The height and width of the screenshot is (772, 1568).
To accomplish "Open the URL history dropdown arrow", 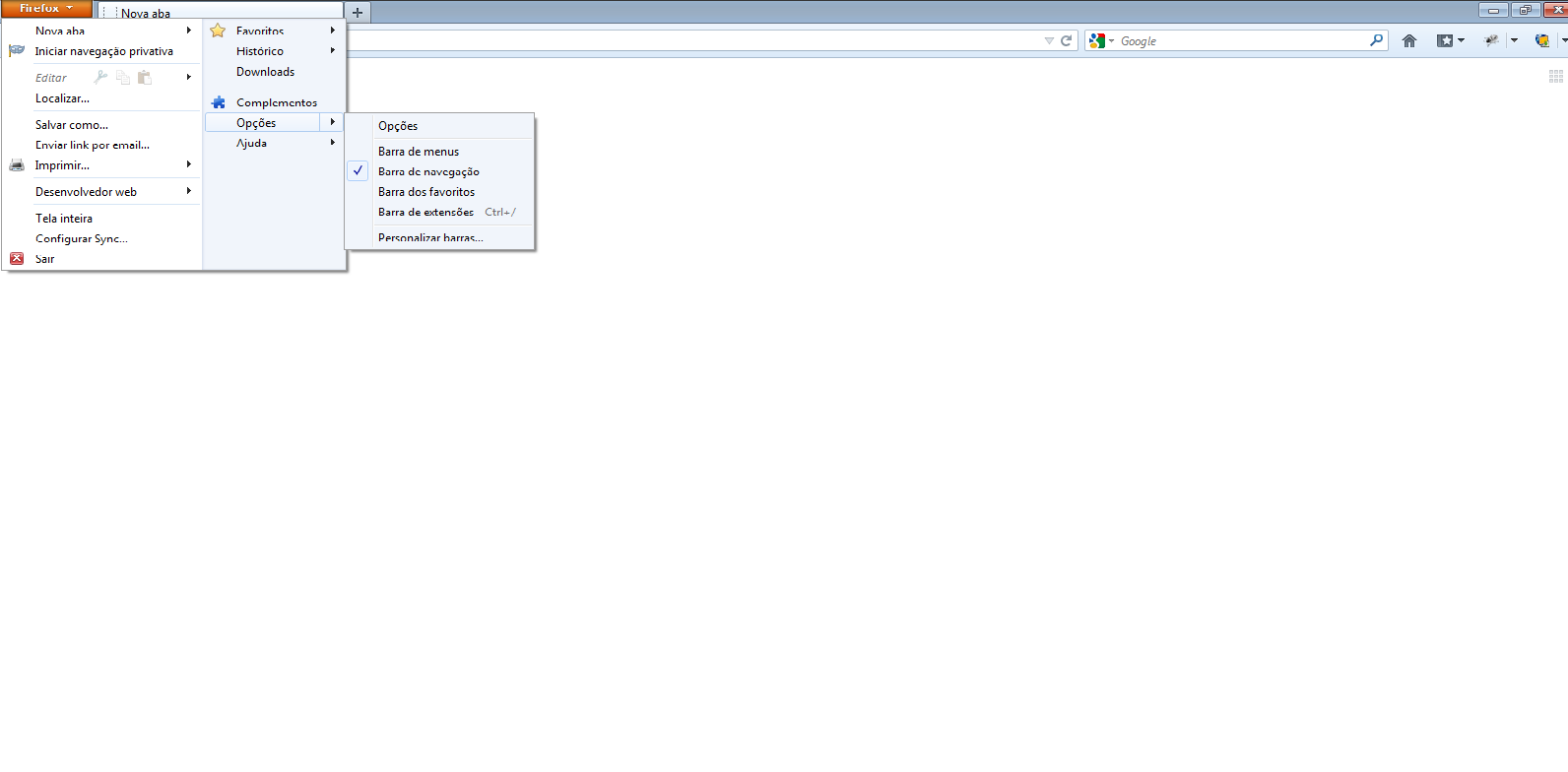I will click(1049, 40).
